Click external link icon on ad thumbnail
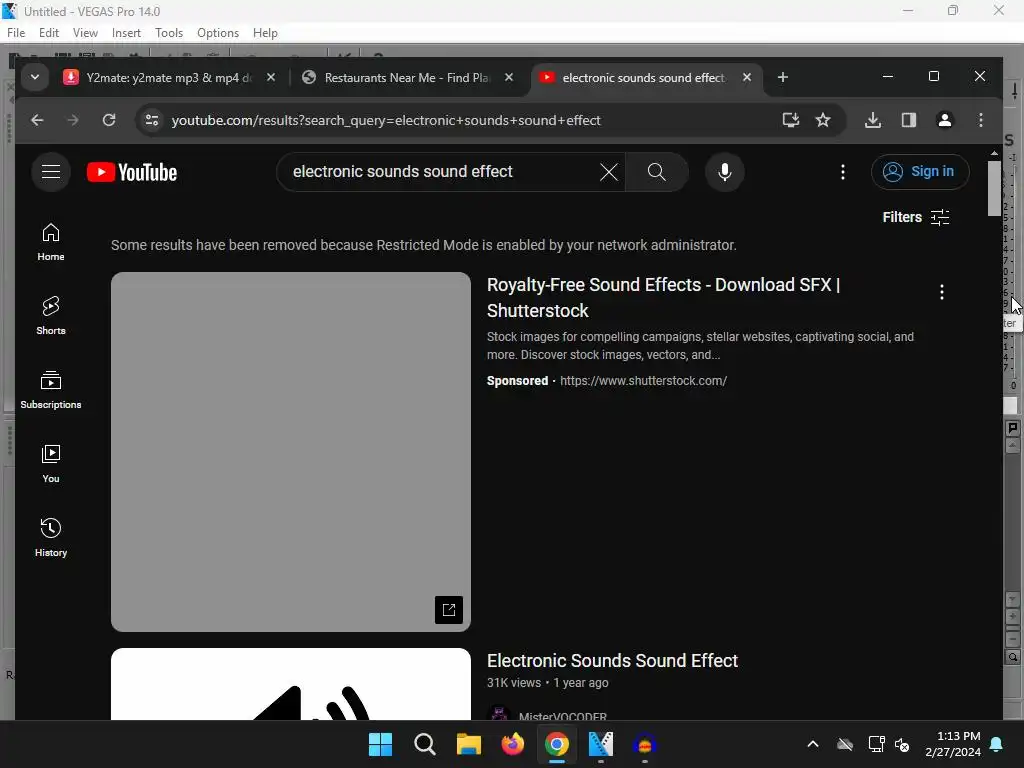 coord(449,610)
